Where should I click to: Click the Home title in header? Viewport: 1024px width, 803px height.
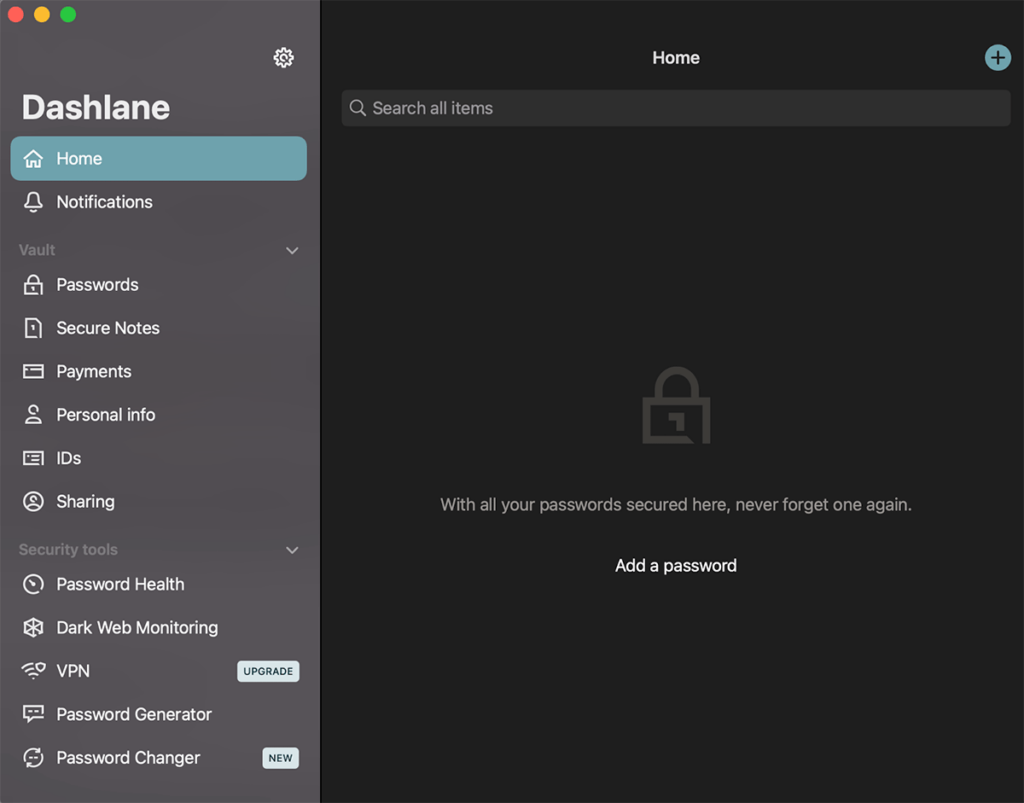676,58
